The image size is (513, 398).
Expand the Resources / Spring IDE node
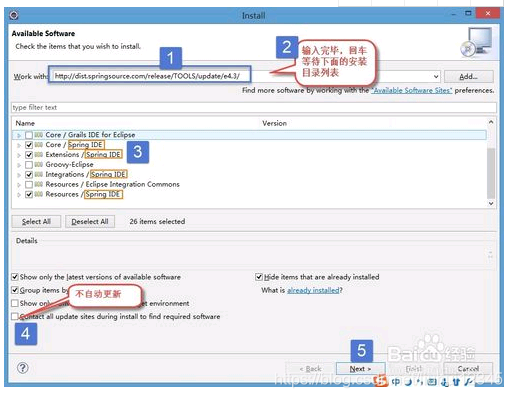(19, 195)
